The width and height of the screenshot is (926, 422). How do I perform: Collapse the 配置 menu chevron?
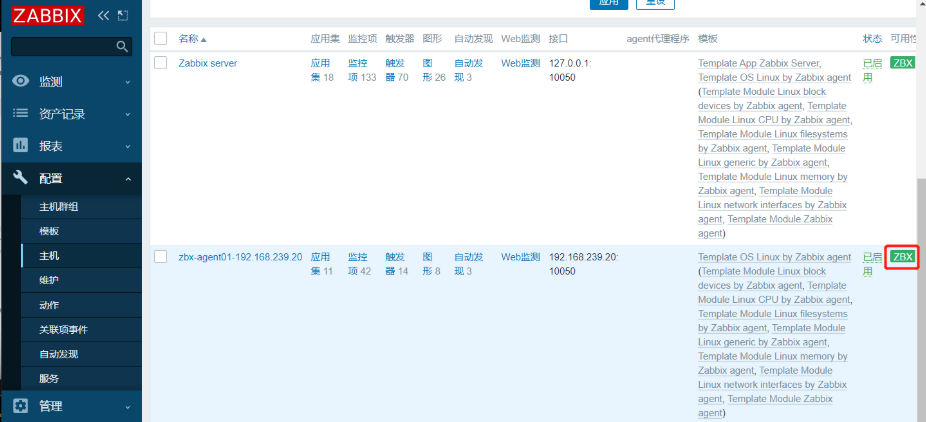coord(128,178)
